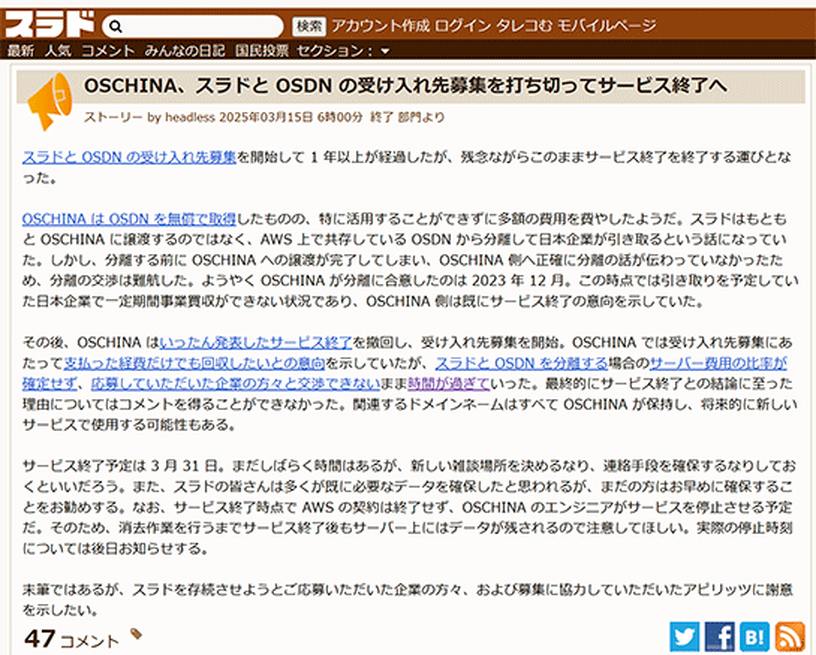
Task: Focus the search text field
Action: pos(200,27)
